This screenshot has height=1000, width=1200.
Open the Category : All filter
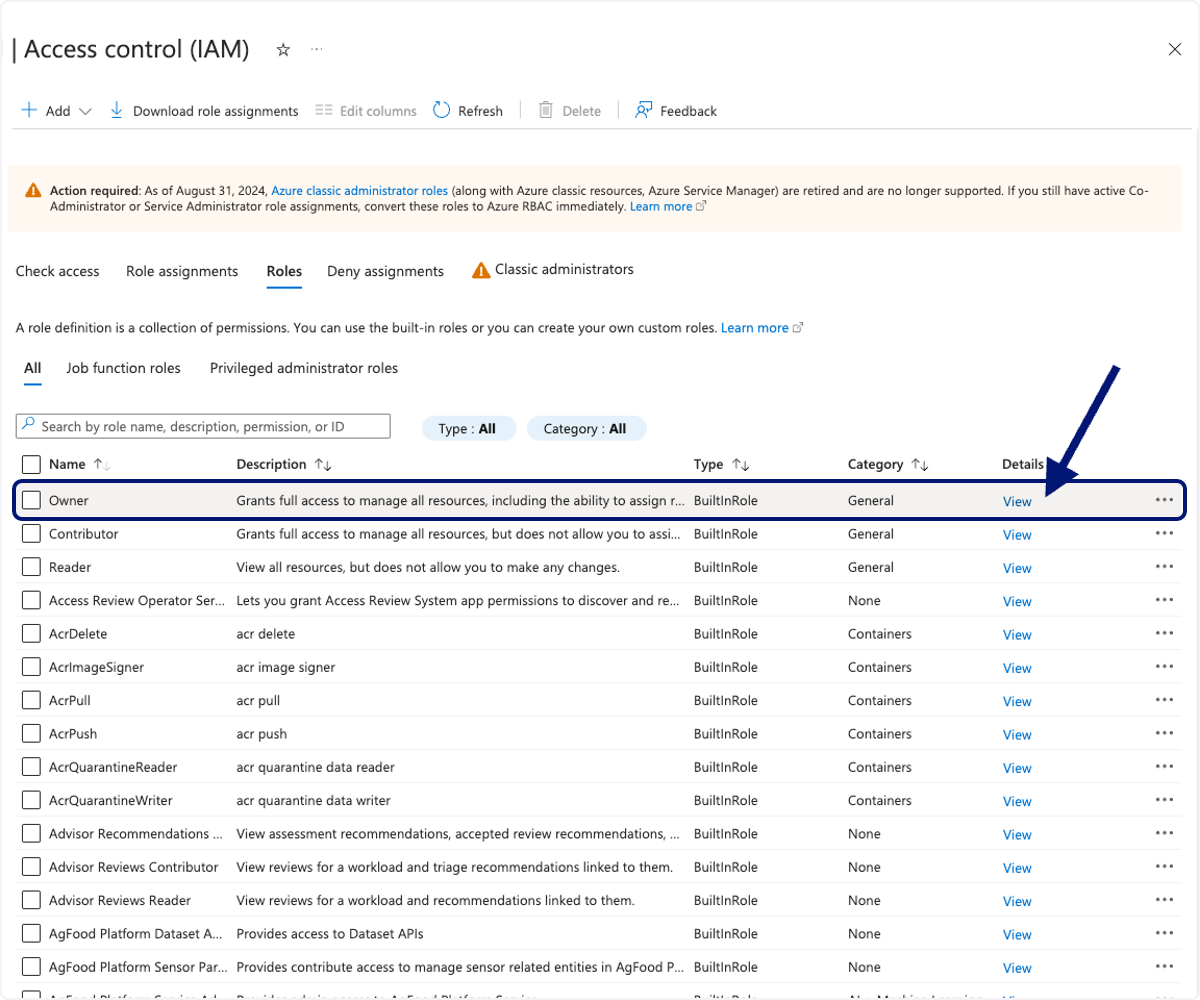tap(586, 428)
